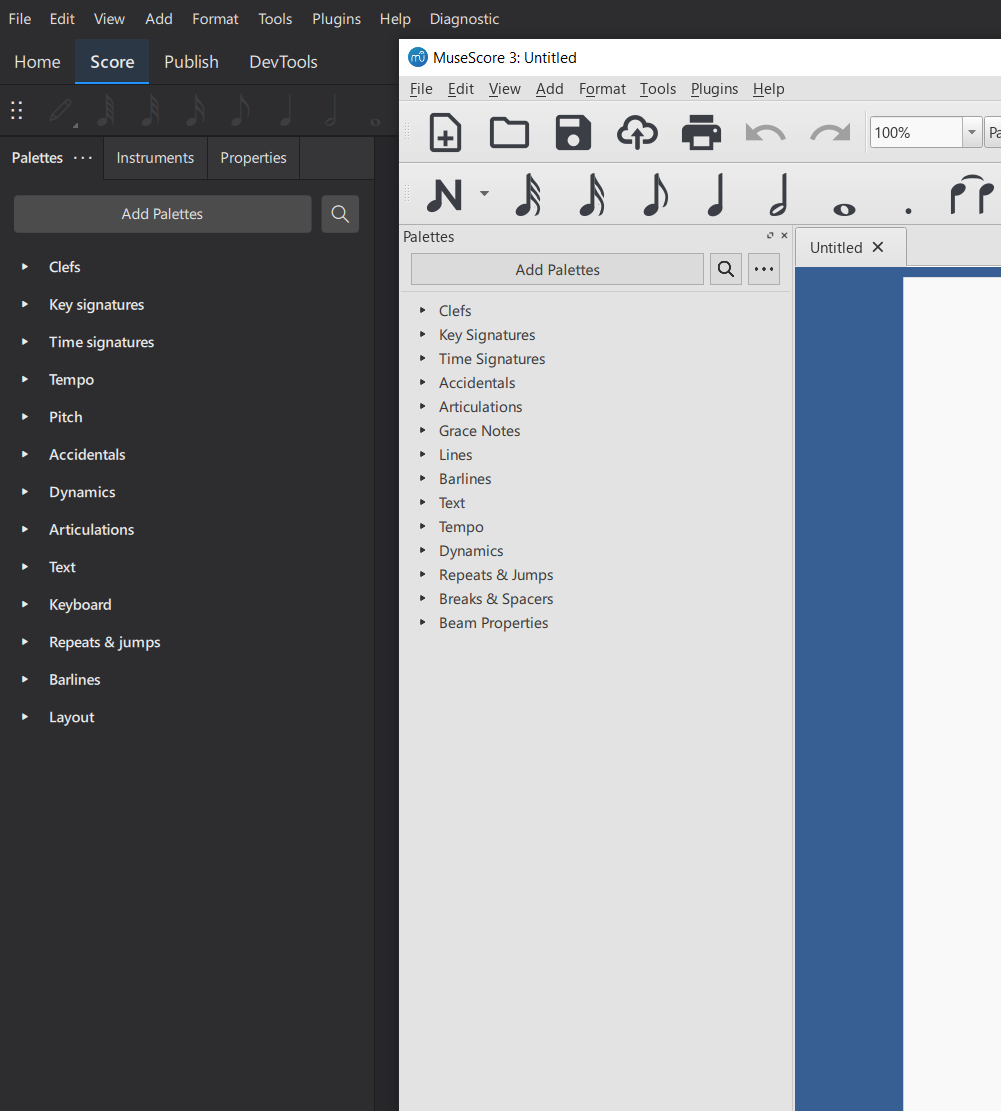The width and height of the screenshot is (1001, 1111).
Task: Click cloud upload icon in MuseScore 3
Action: click(637, 132)
